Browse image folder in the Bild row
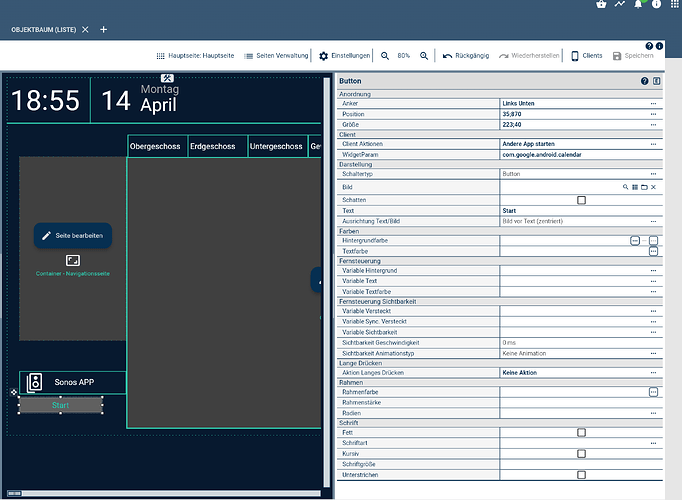682x500 pixels. (644, 187)
